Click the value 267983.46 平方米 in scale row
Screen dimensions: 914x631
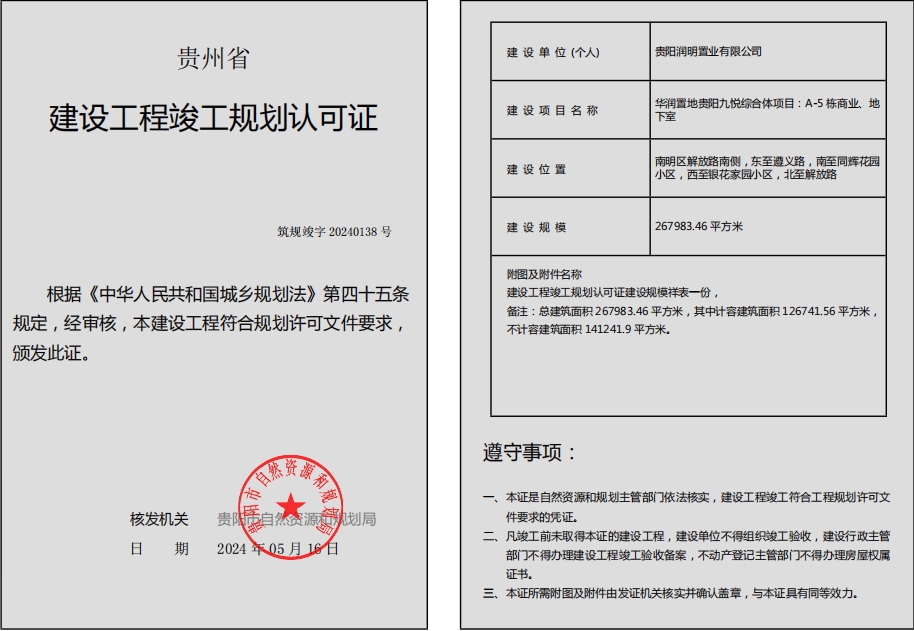698,226
